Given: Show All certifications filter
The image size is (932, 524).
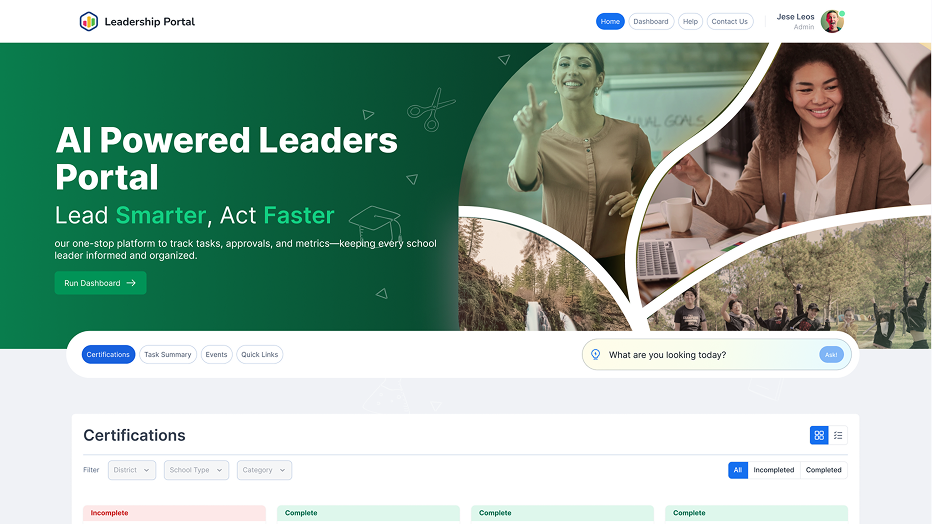Looking at the screenshot, I should (738, 470).
